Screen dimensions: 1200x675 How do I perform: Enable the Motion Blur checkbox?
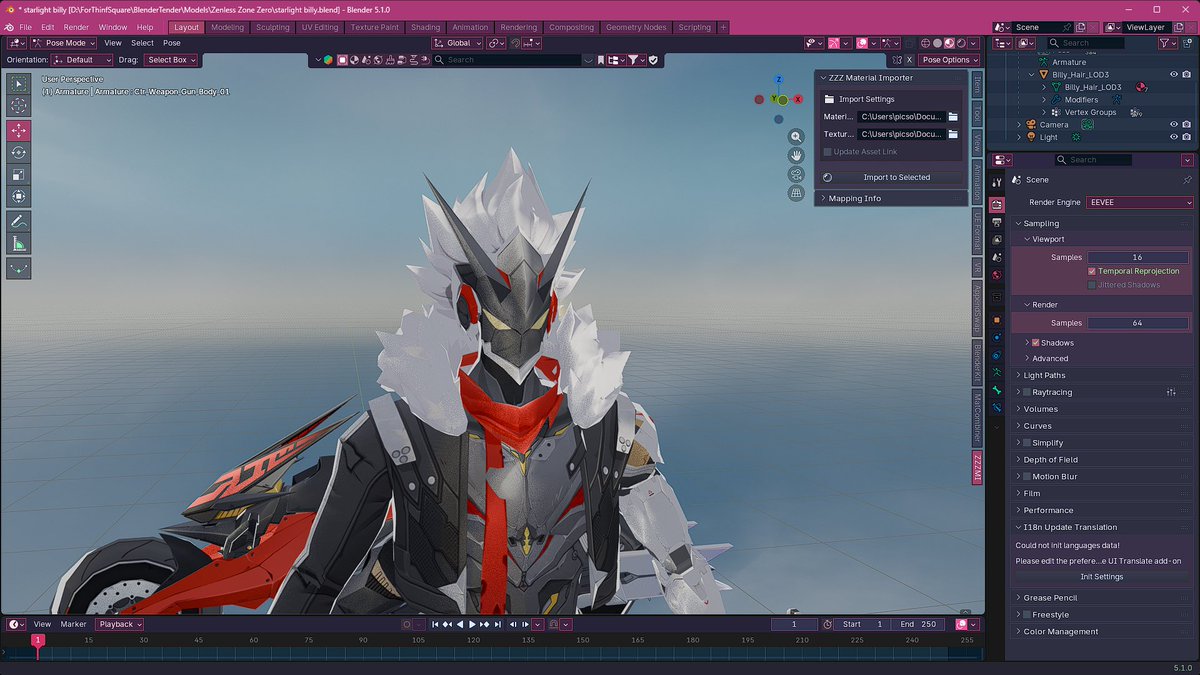click(1027, 477)
